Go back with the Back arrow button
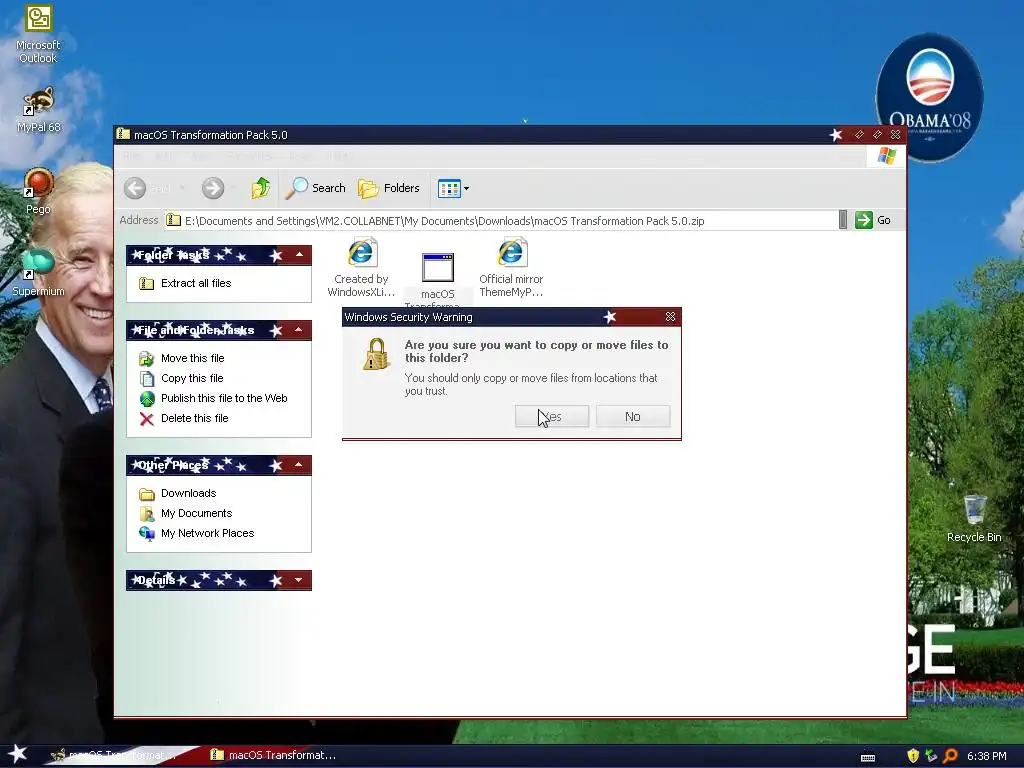The height and width of the screenshot is (768, 1024). (135, 188)
